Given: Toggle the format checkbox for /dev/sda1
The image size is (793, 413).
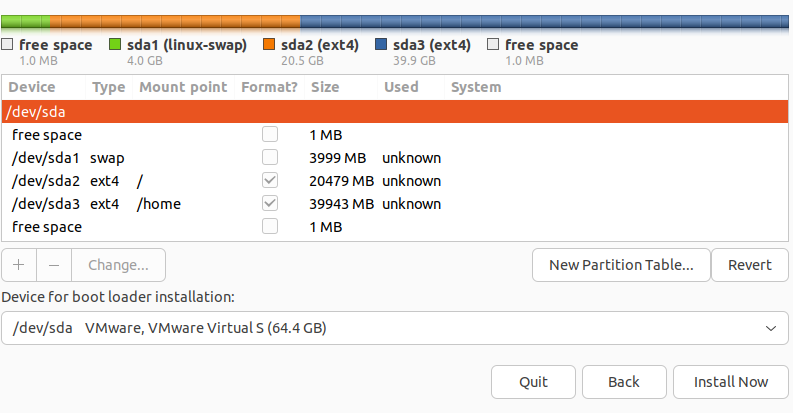Looking at the screenshot, I should (270, 158).
